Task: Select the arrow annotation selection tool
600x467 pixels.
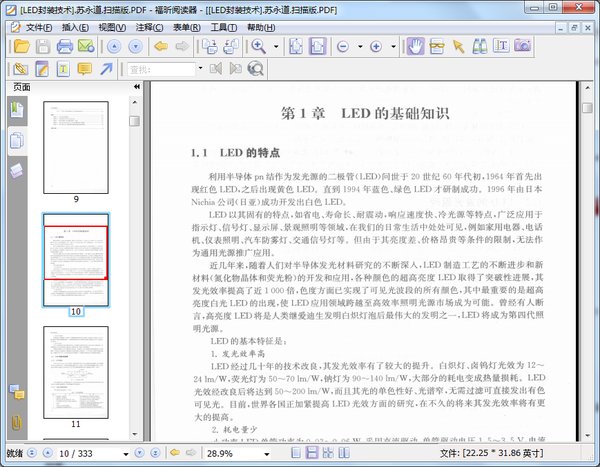Action: tap(458, 46)
